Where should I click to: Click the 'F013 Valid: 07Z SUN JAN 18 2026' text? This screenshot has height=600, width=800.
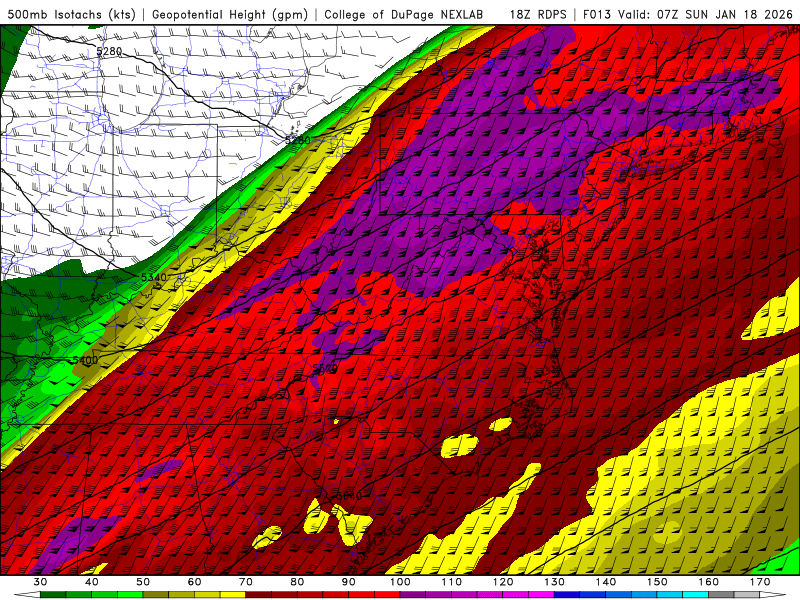click(x=688, y=14)
